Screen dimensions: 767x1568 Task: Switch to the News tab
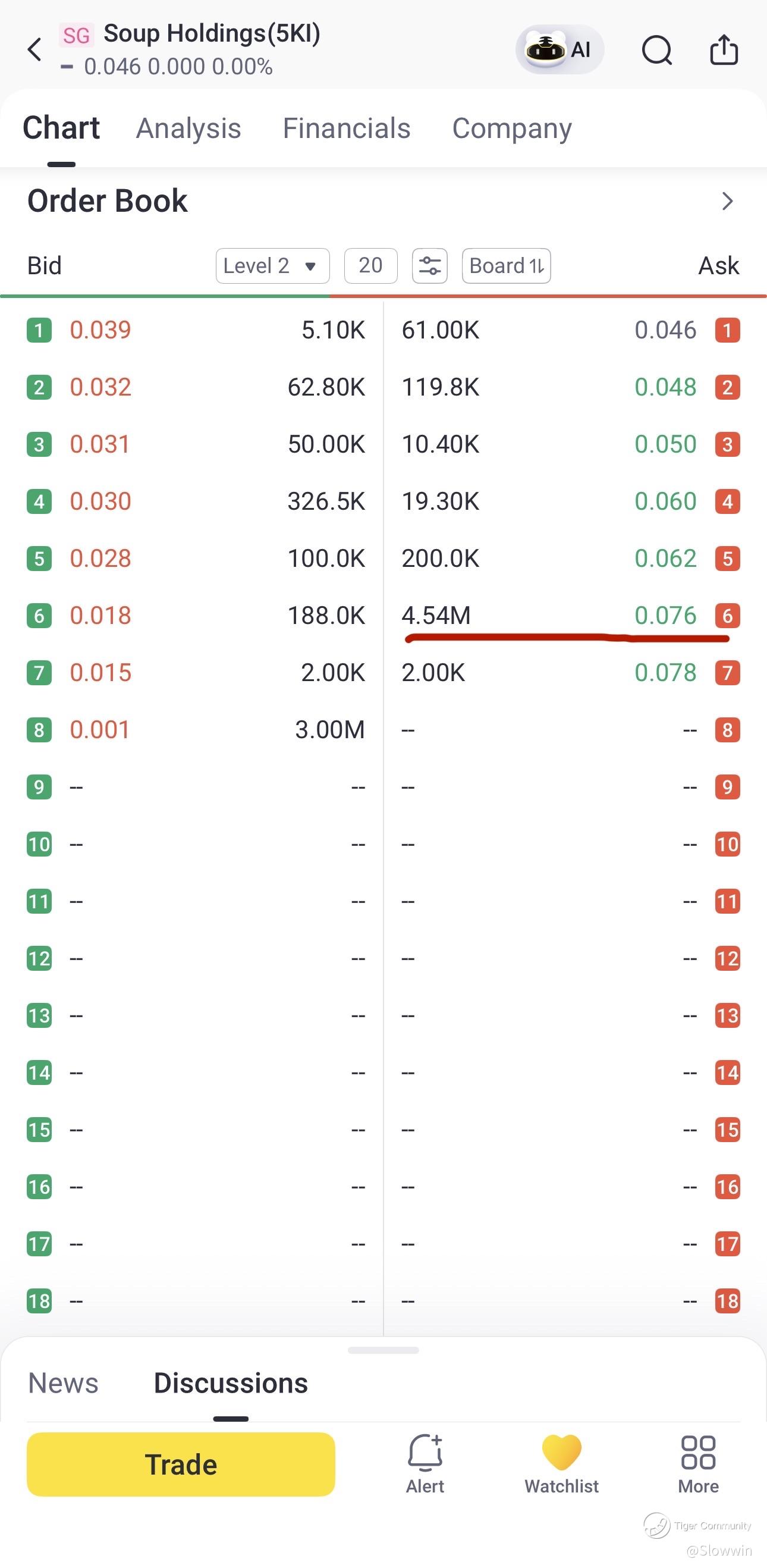[x=63, y=1383]
